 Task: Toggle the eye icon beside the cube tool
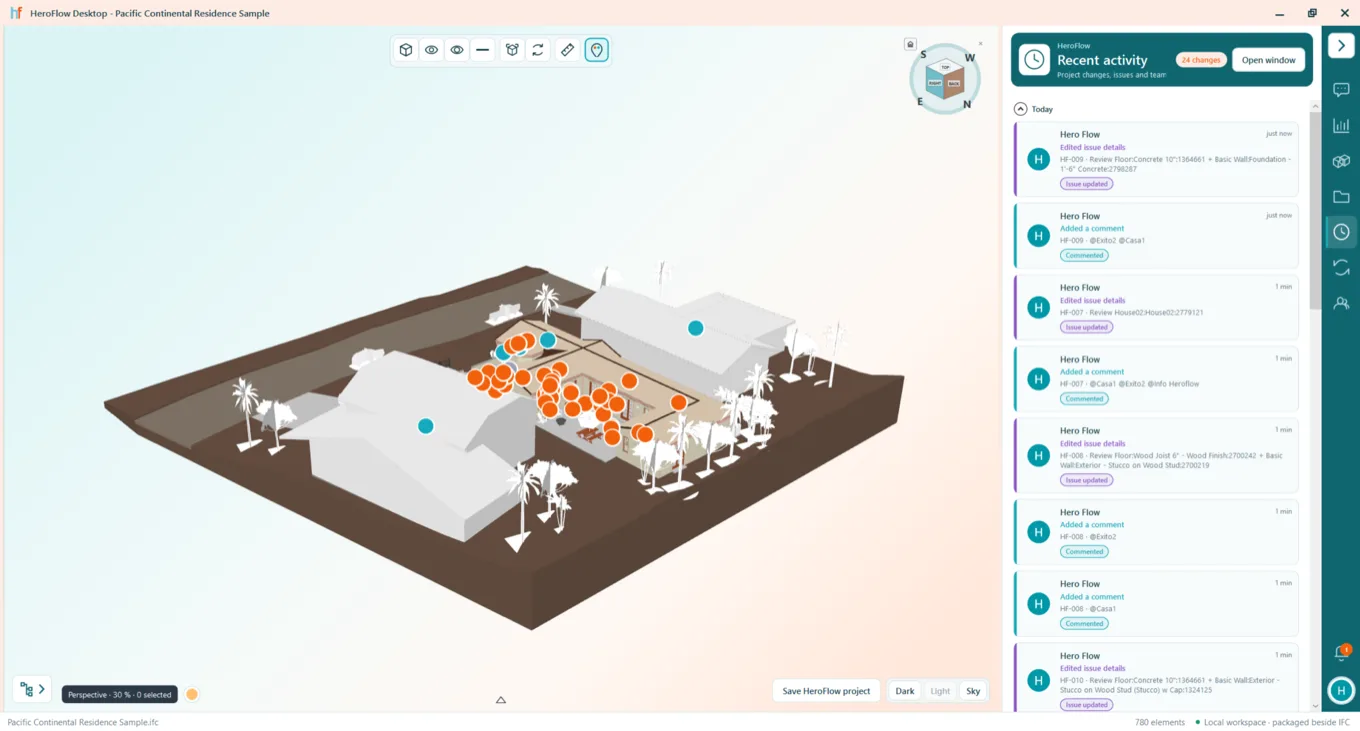431,50
